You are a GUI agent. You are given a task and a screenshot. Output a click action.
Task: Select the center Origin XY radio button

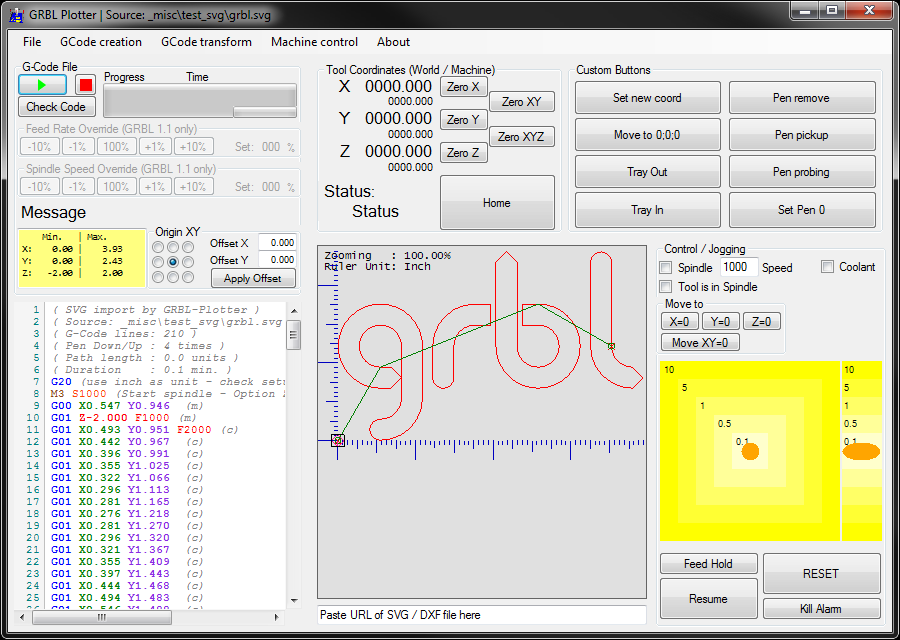coord(173,262)
